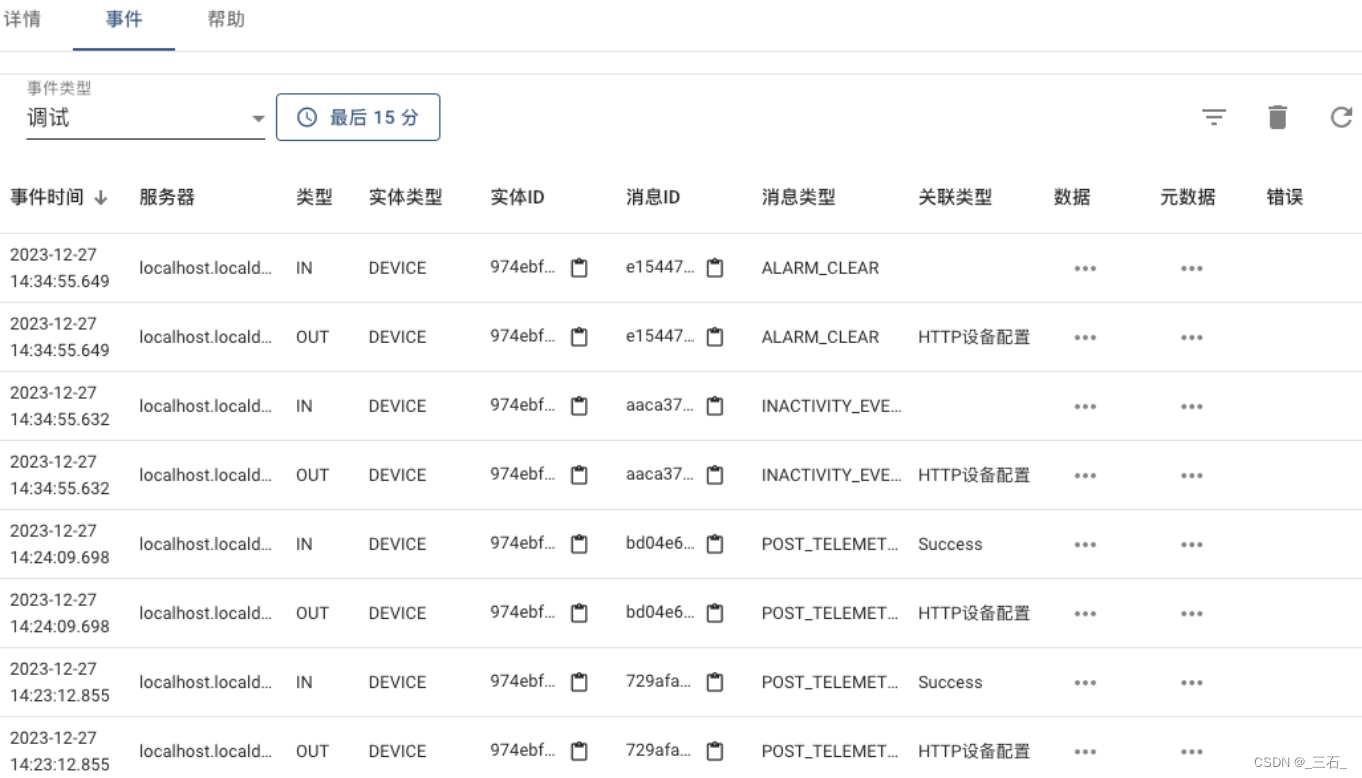Click INACTIVITY_EVE... text in the OUT row
Viewport: 1362px width, 778px height.
click(831, 475)
